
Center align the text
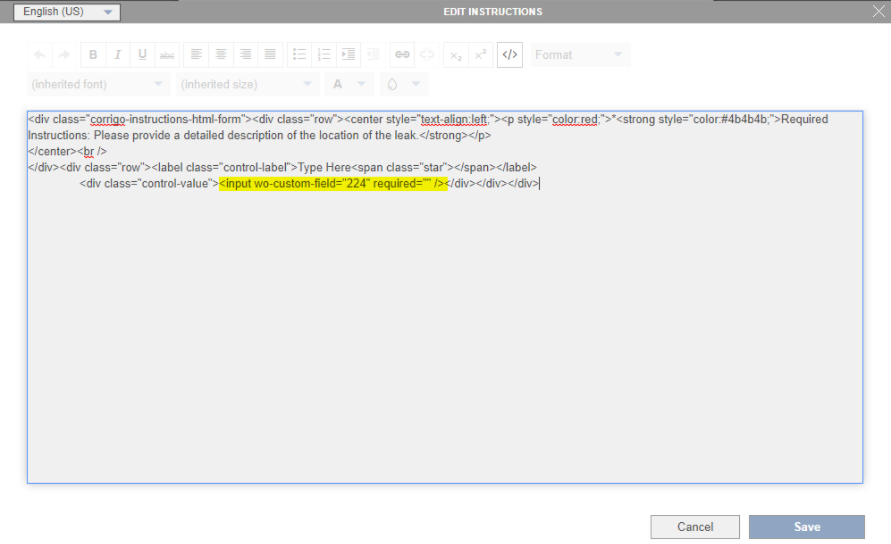(x=221, y=55)
